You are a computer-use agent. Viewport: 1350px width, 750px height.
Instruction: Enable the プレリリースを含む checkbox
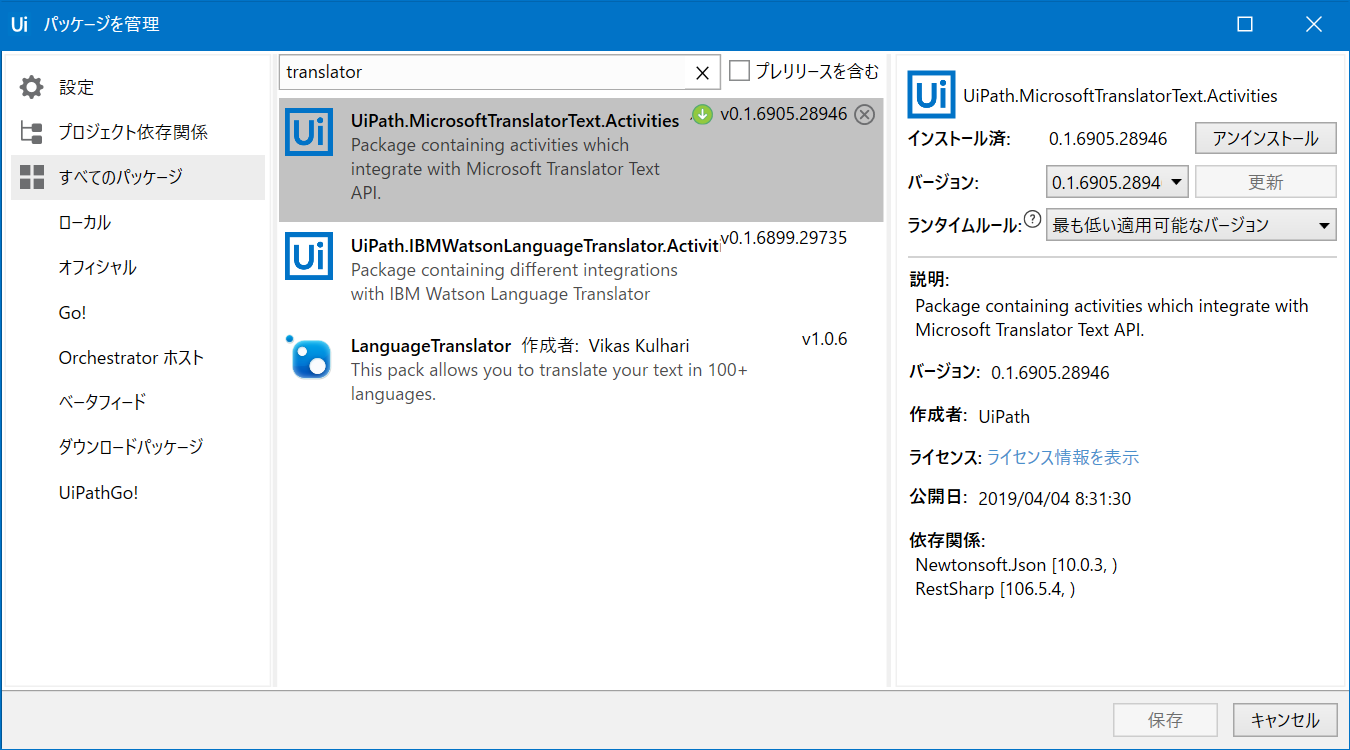tap(740, 71)
